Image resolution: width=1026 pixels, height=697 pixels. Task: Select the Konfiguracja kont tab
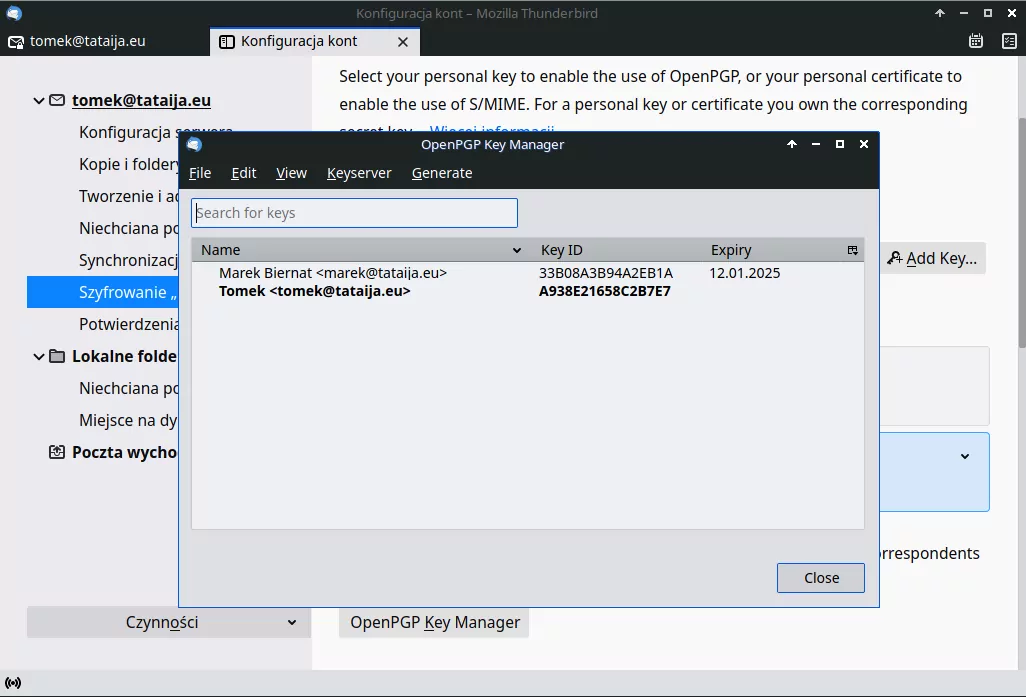[315, 41]
